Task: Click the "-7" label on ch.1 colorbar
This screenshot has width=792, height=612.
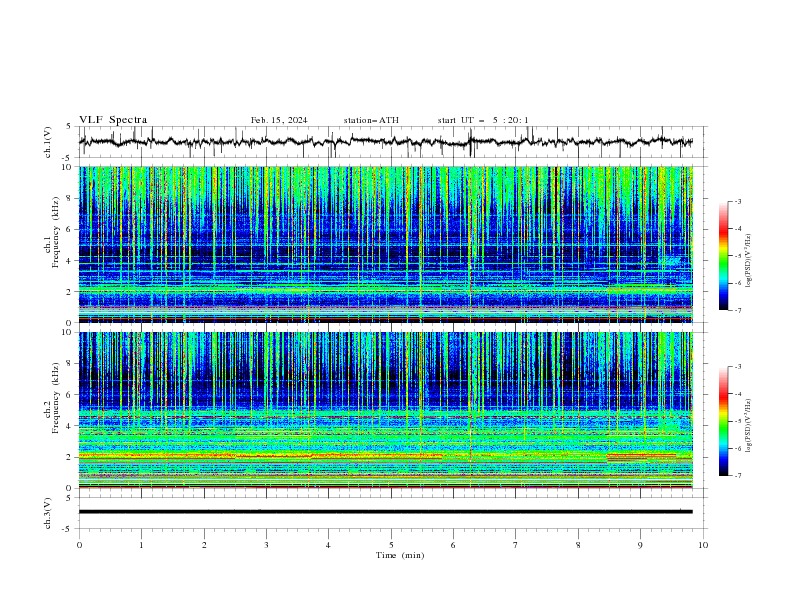Action: [738, 310]
